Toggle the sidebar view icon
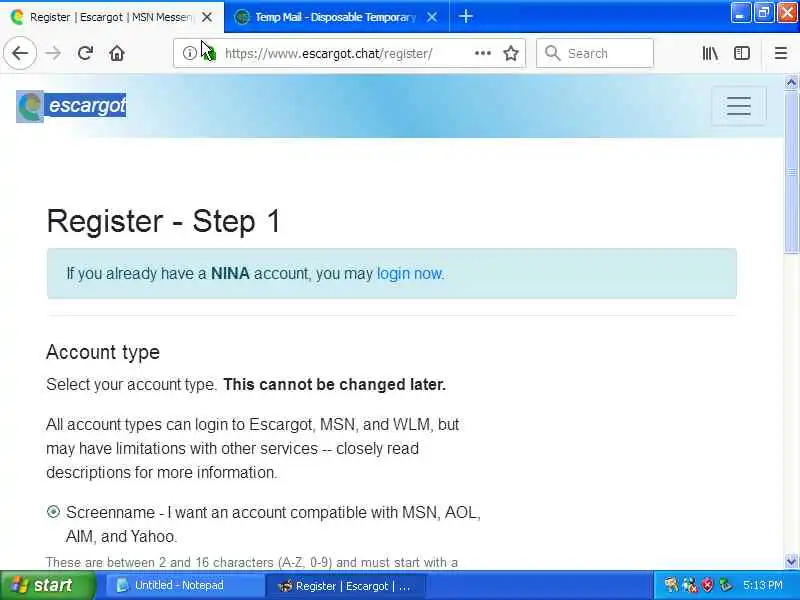Viewport: 800px width, 600px height. pos(741,53)
